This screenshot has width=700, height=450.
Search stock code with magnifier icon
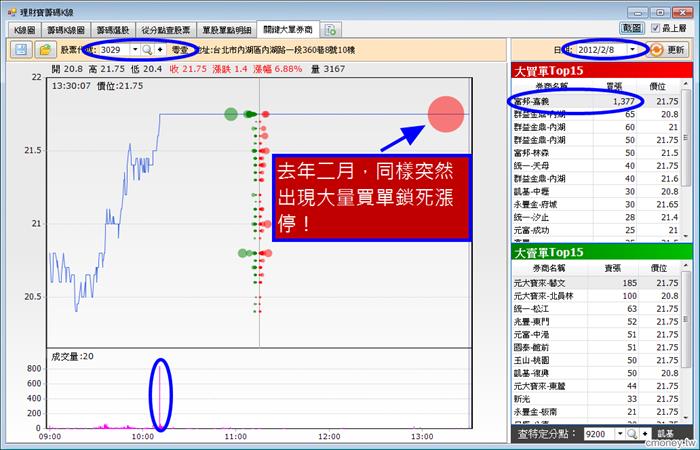147,50
